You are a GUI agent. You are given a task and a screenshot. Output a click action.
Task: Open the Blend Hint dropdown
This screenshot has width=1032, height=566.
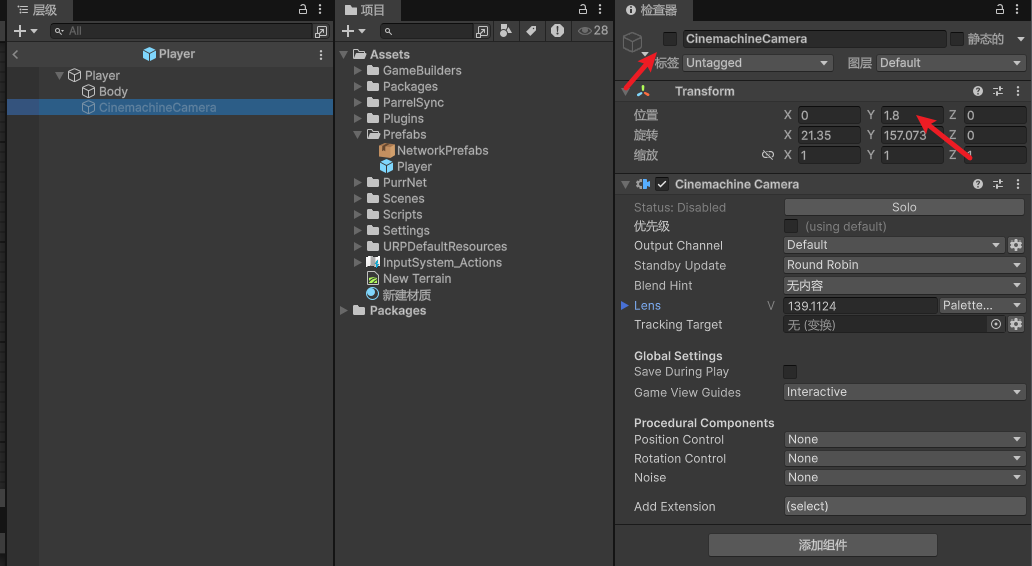point(905,286)
